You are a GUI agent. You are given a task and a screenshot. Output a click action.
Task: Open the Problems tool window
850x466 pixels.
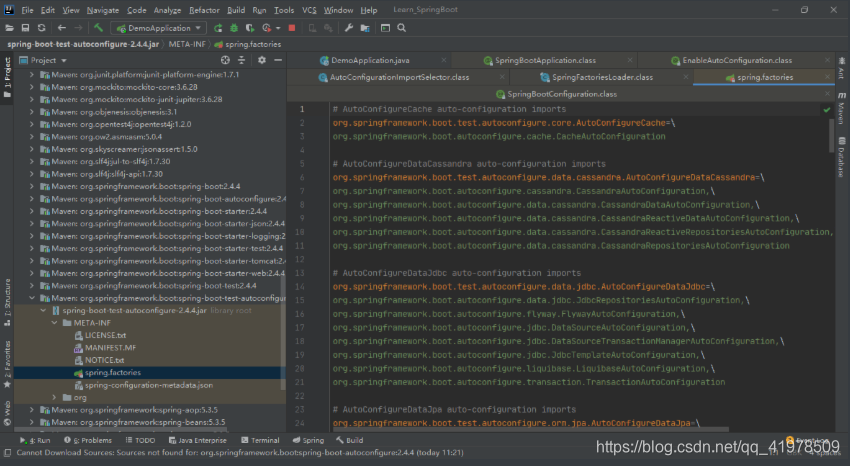click(88, 440)
